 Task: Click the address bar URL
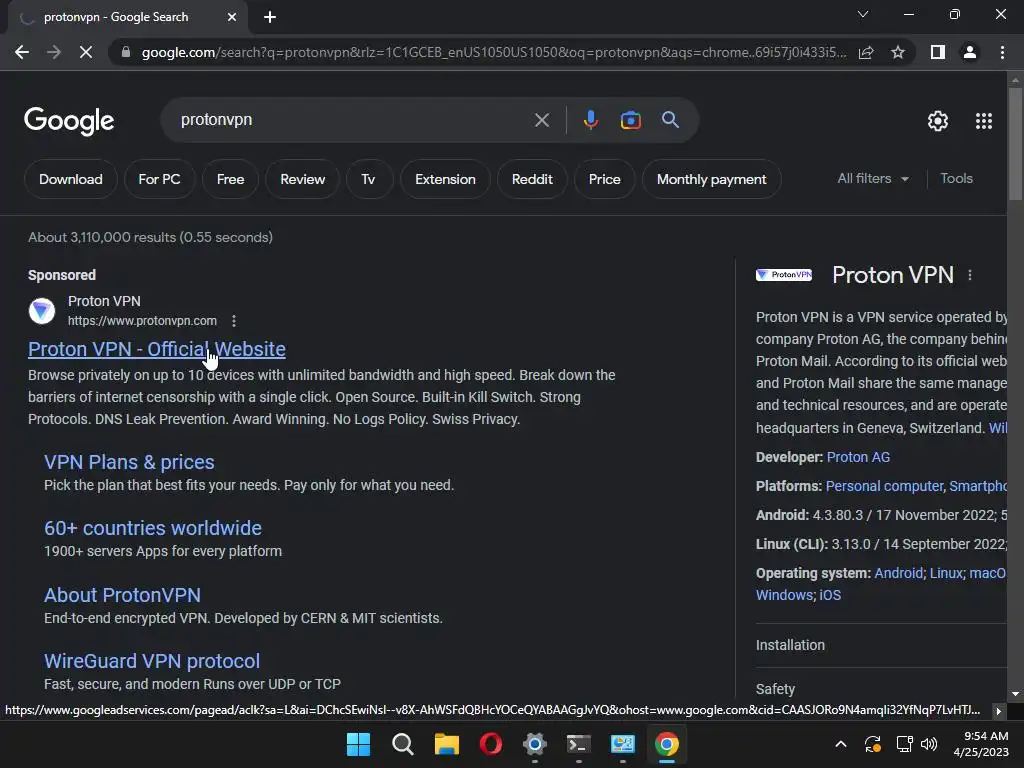[494, 52]
